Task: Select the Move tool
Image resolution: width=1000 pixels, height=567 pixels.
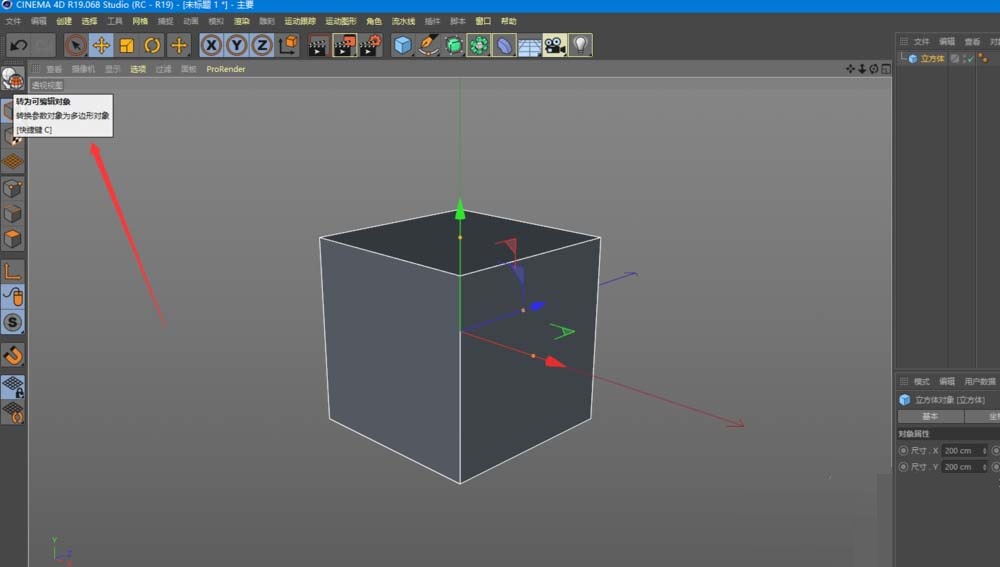Action: click(101, 45)
